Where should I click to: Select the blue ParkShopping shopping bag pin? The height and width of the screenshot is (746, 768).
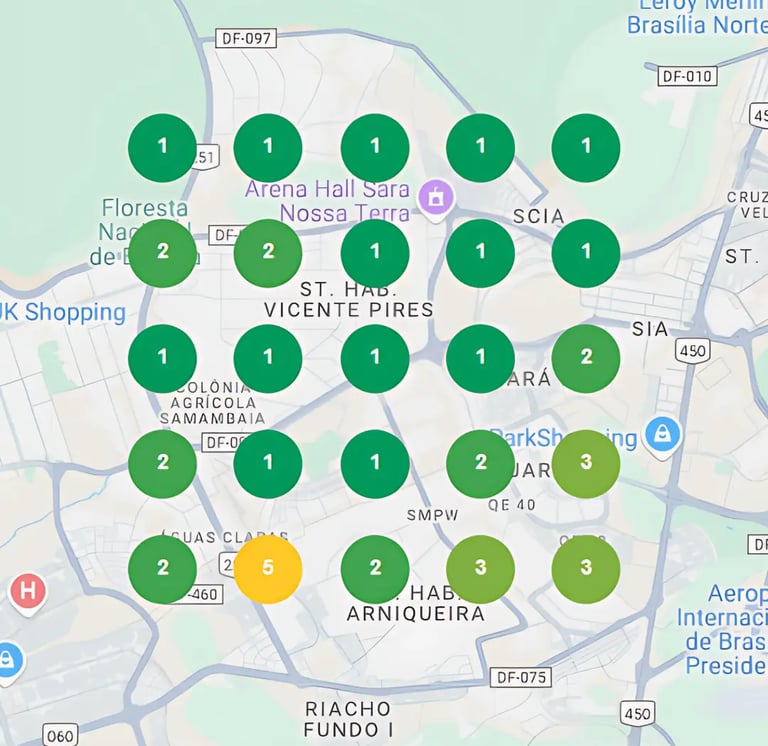(x=662, y=436)
